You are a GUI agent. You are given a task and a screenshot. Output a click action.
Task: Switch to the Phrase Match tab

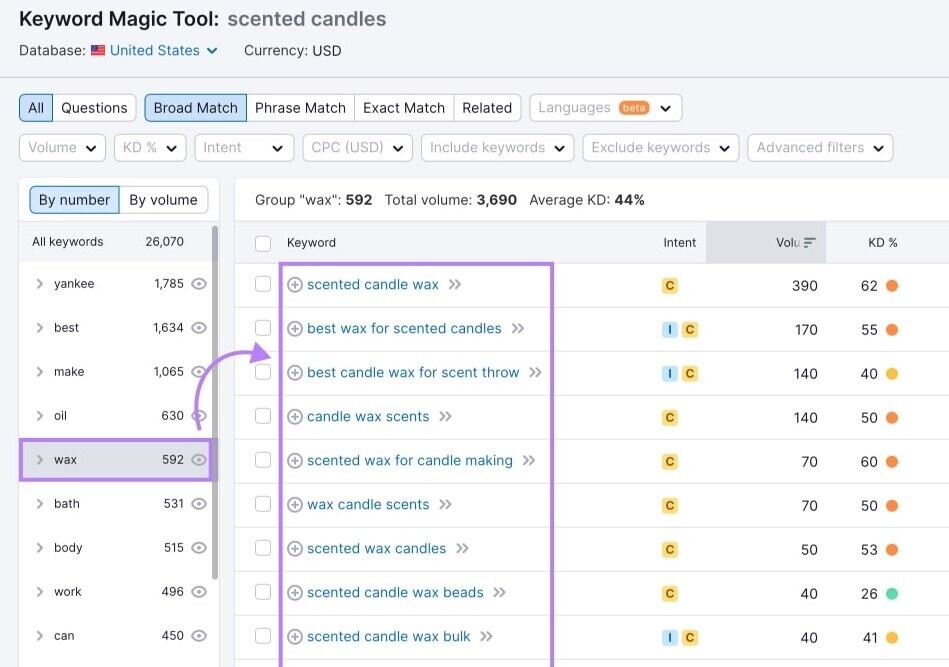[300, 108]
